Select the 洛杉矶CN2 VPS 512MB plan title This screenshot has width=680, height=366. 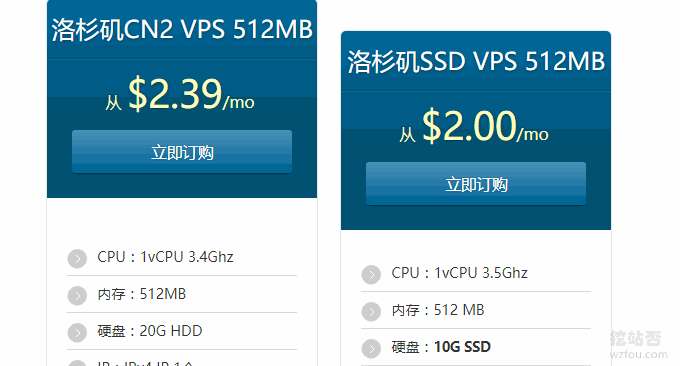pyautogui.click(x=182, y=29)
